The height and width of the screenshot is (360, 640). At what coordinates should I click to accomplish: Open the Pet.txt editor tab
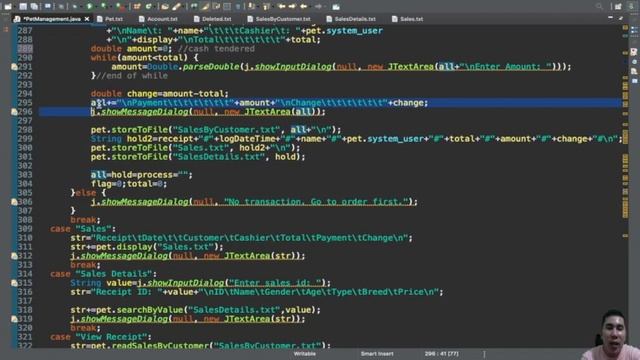click(110, 19)
